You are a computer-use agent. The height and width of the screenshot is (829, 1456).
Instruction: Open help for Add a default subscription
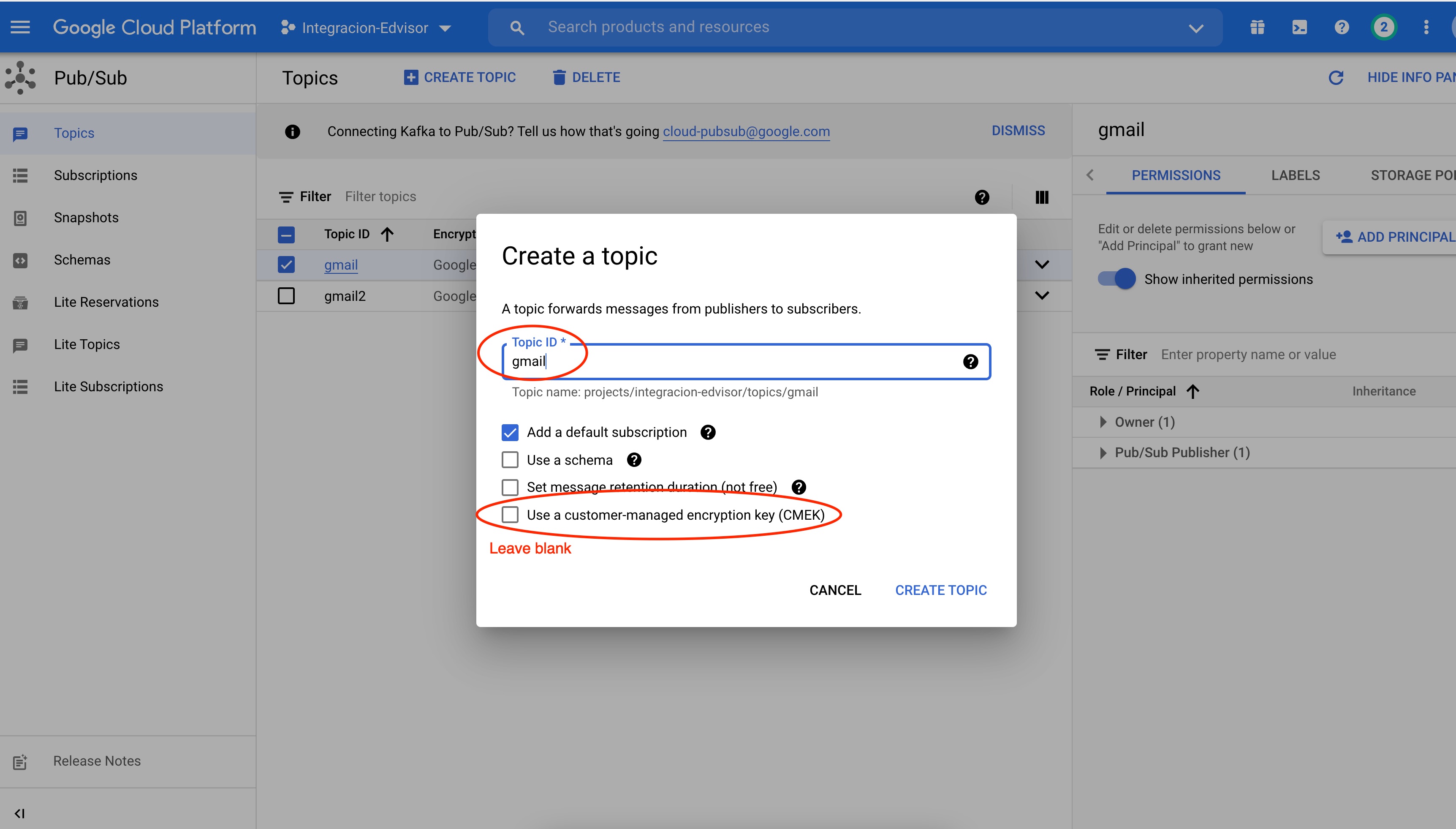point(708,432)
